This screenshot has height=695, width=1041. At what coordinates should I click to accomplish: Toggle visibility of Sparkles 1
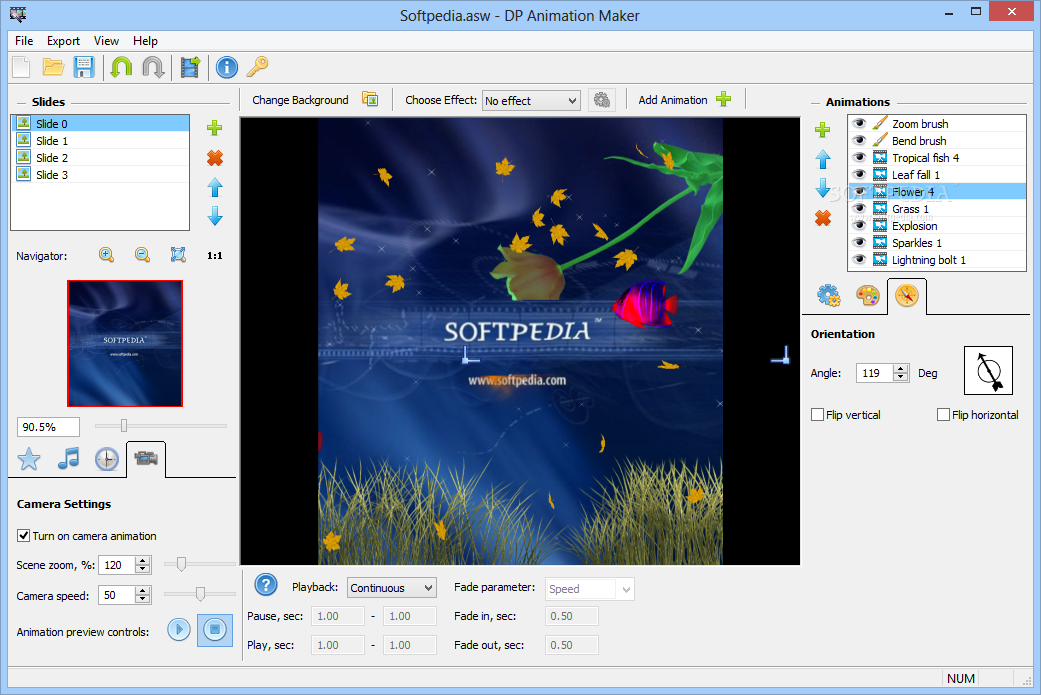[859, 243]
